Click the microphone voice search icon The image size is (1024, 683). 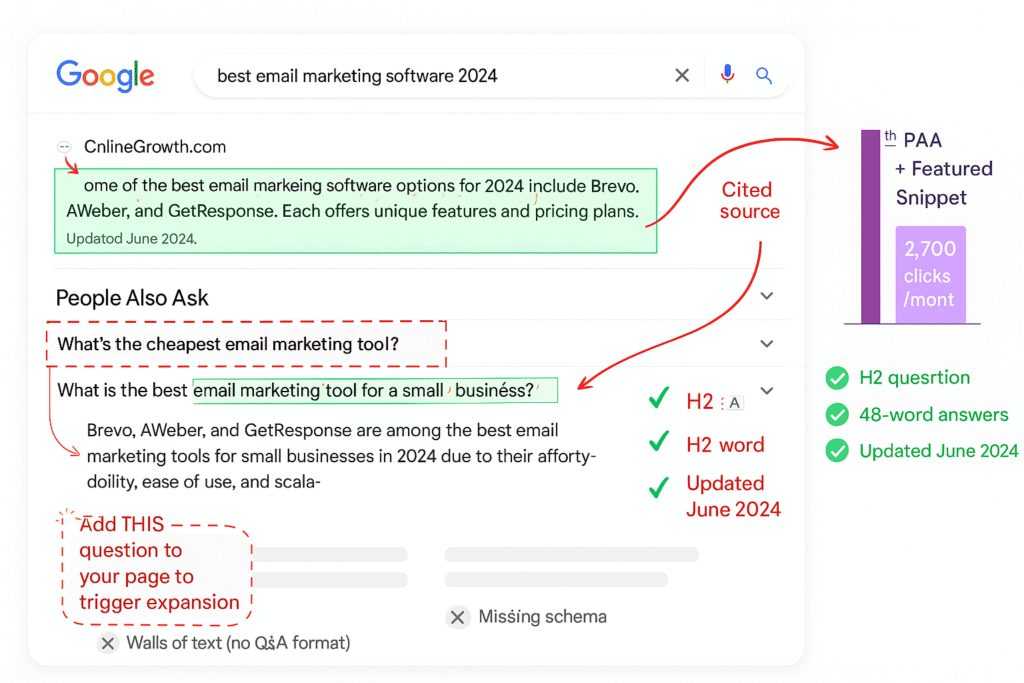[727, 75]
